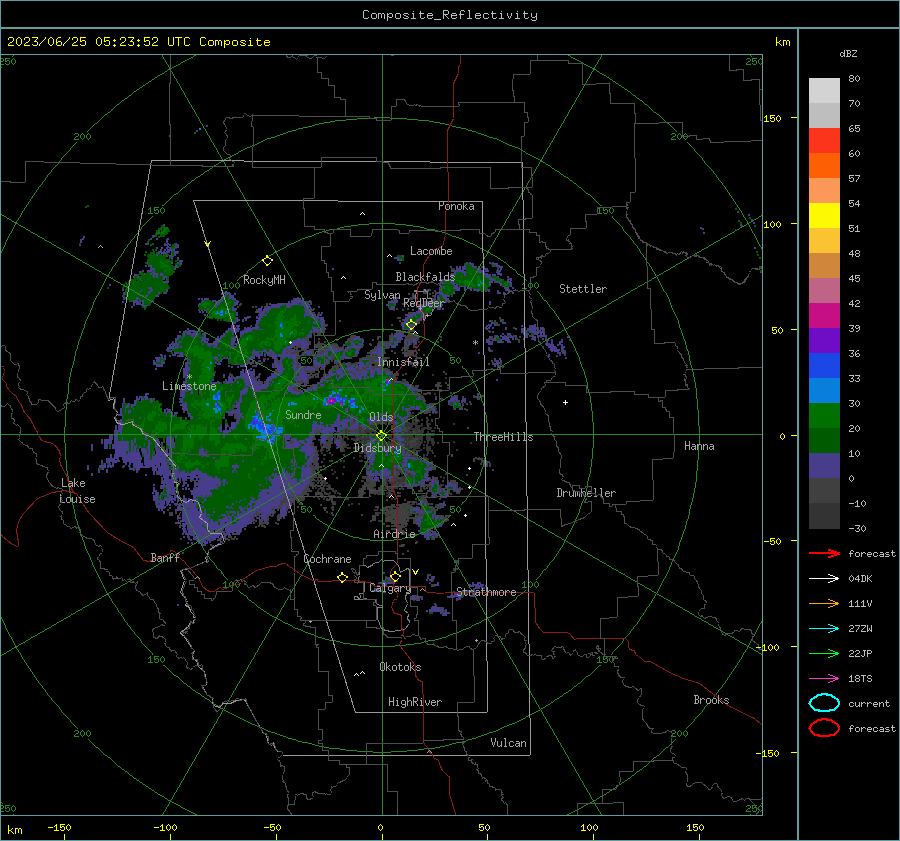The image size is (900, 841).
Task: Click the Hanna town label
Action: coord(699,446)
